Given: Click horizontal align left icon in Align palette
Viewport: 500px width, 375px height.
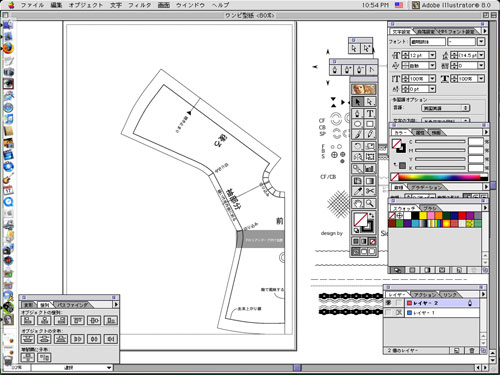Looking at the screenshot, I should tap(28, 320).
